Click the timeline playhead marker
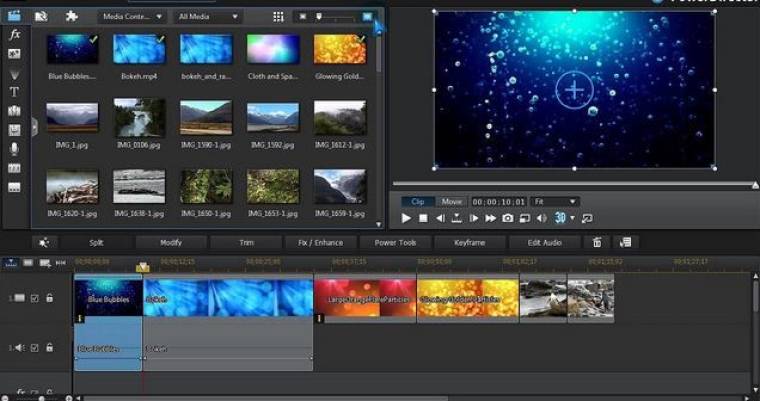Screen dimensions: 760x401 [x=142, y=267]
